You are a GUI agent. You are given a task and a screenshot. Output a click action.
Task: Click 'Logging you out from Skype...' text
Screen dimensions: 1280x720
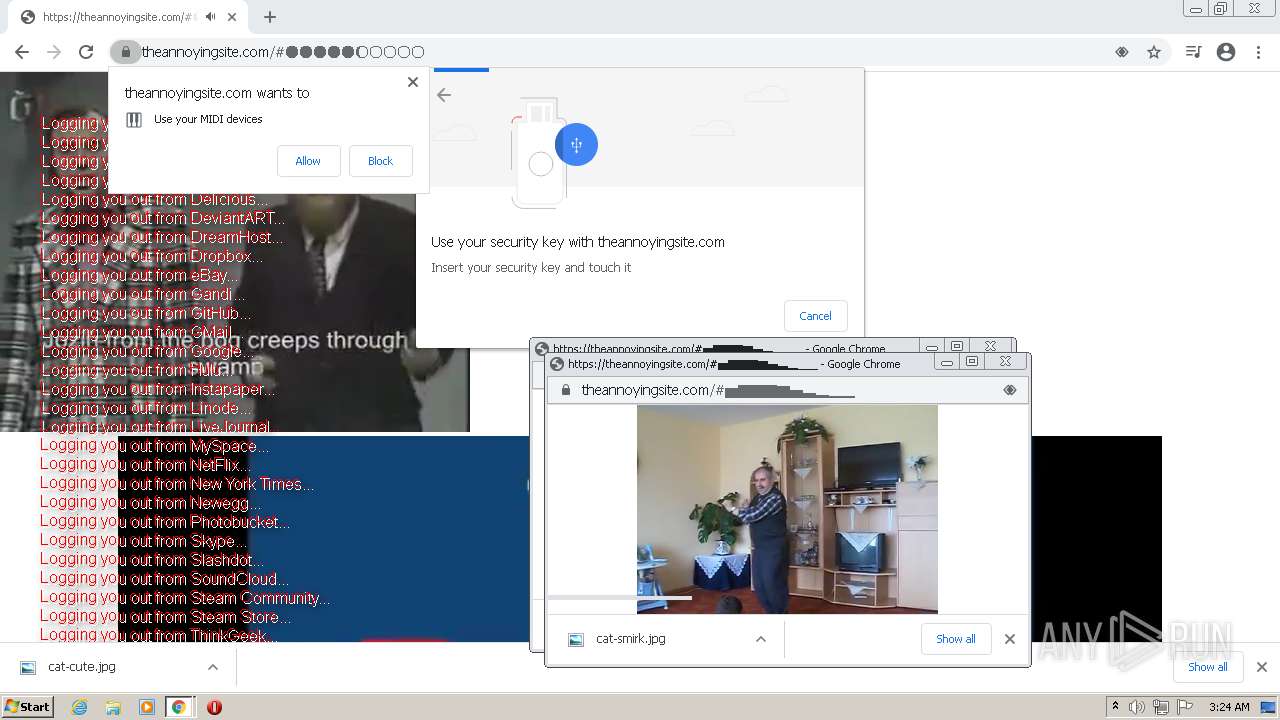pos(144,541)
